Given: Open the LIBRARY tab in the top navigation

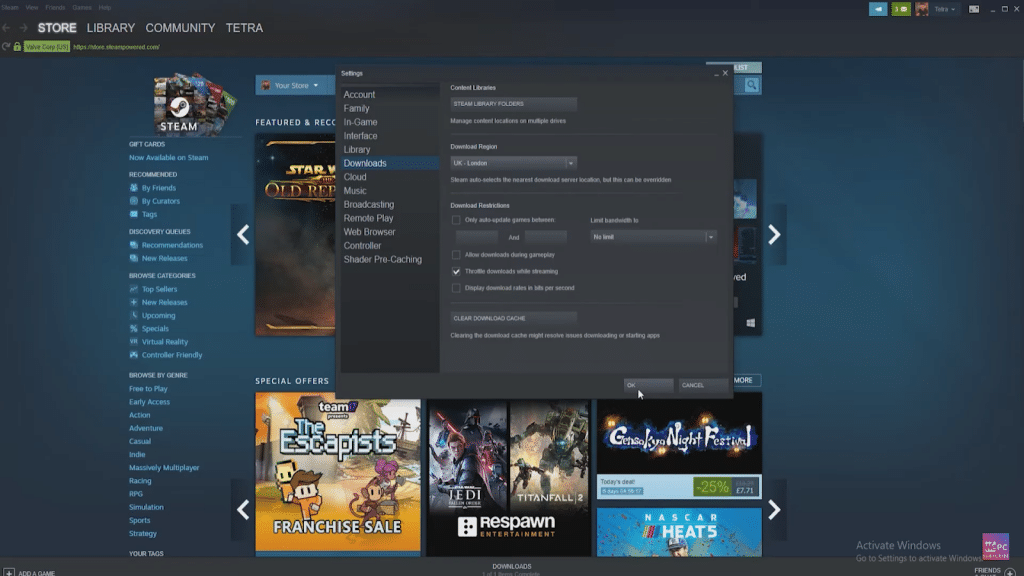Looking at the screenshot, I should [x=109, y=28].
